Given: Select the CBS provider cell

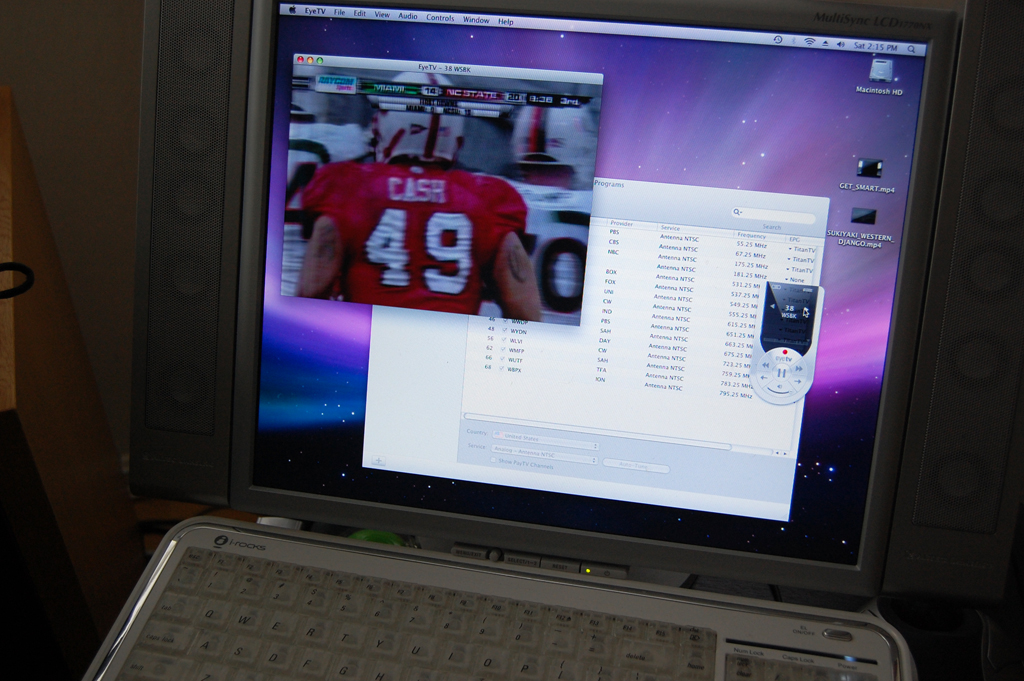Looking at the screenshot, I should coord(613,242).
